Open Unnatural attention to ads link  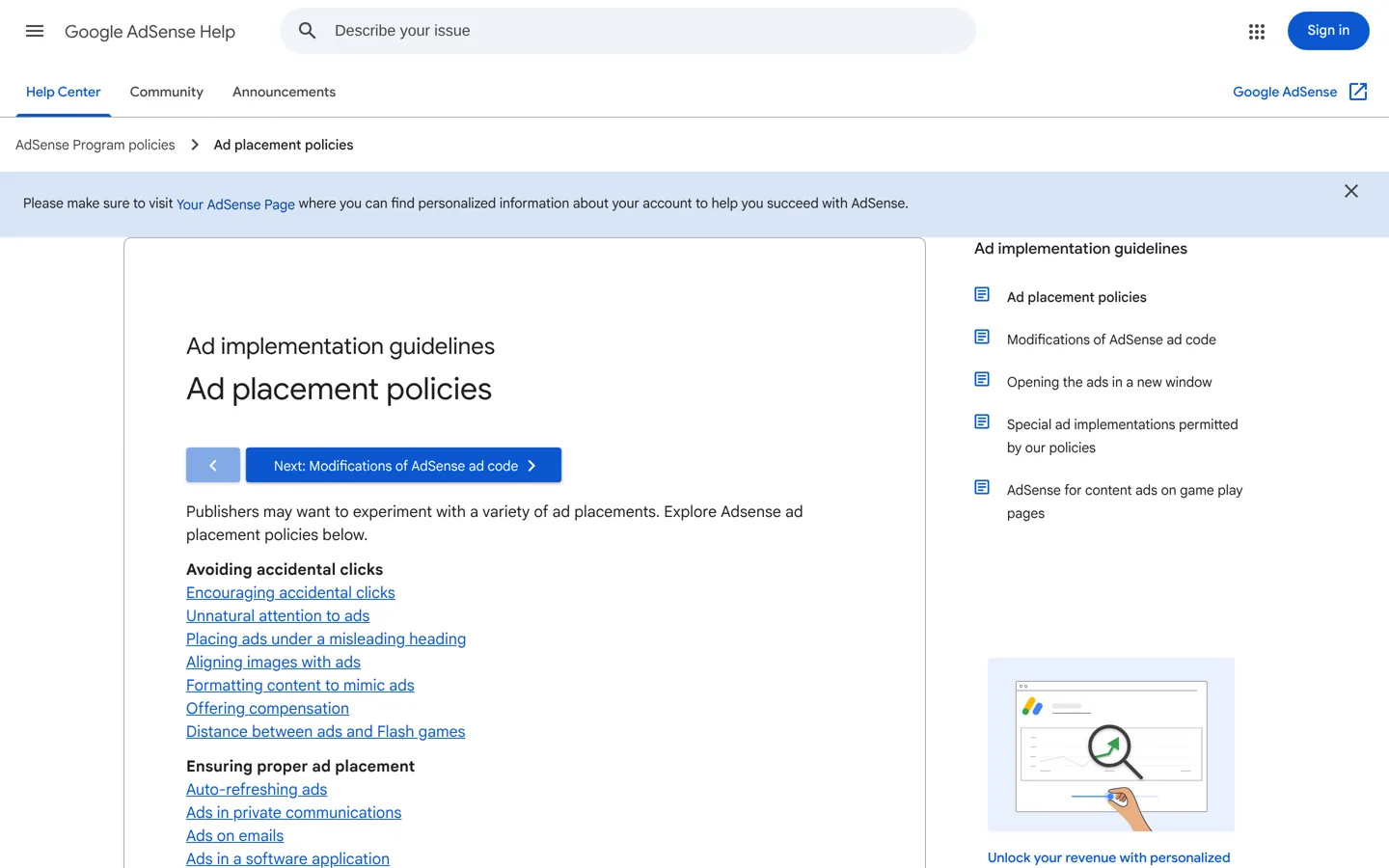[x=278, y=615]
